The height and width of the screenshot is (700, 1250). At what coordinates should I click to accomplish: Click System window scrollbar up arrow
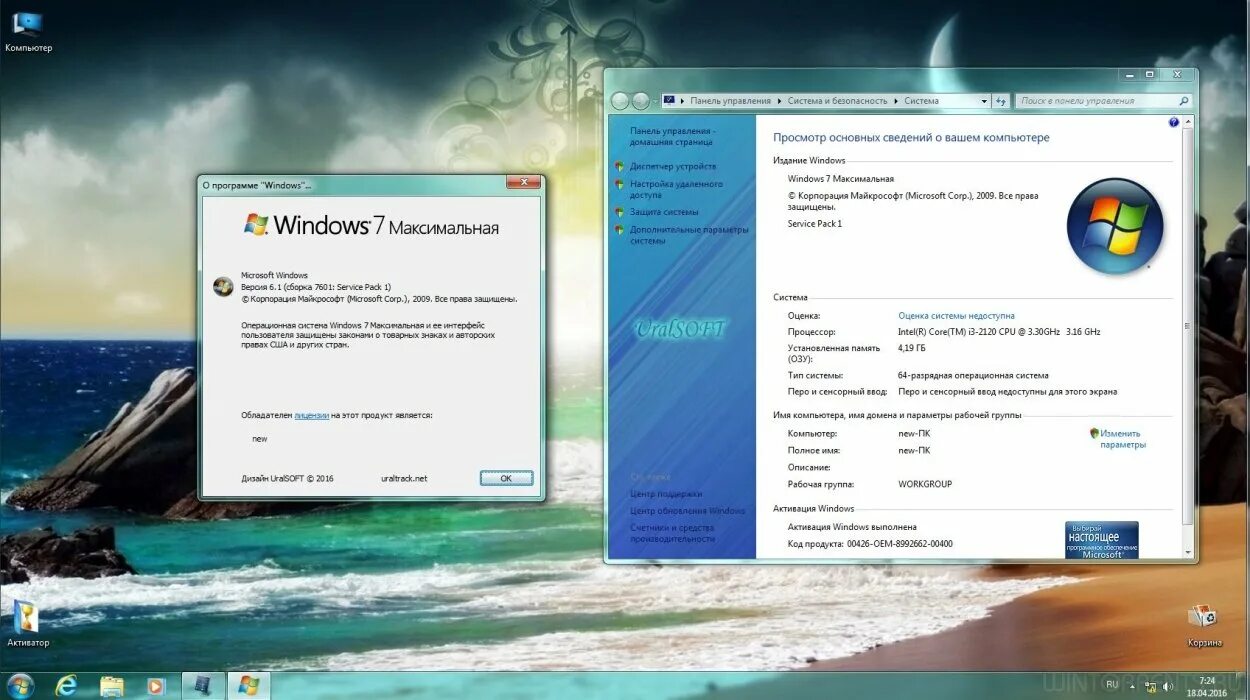click(x=1188, y=122)
